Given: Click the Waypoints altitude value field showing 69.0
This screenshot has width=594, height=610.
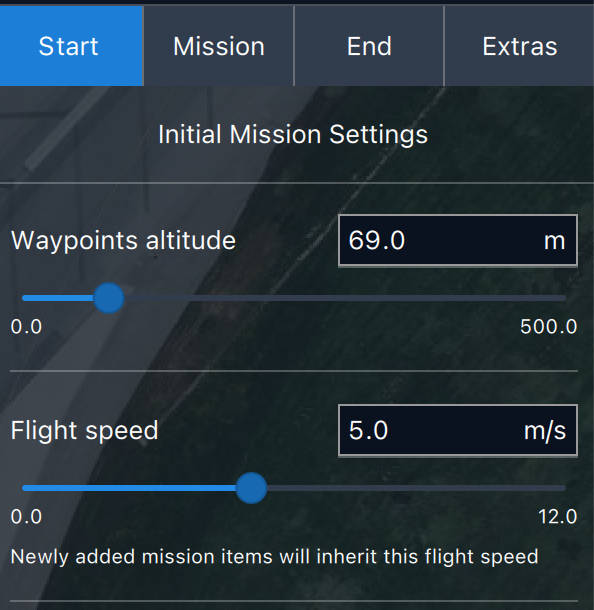Looking at the screenshot, I should tap(458, 240).
